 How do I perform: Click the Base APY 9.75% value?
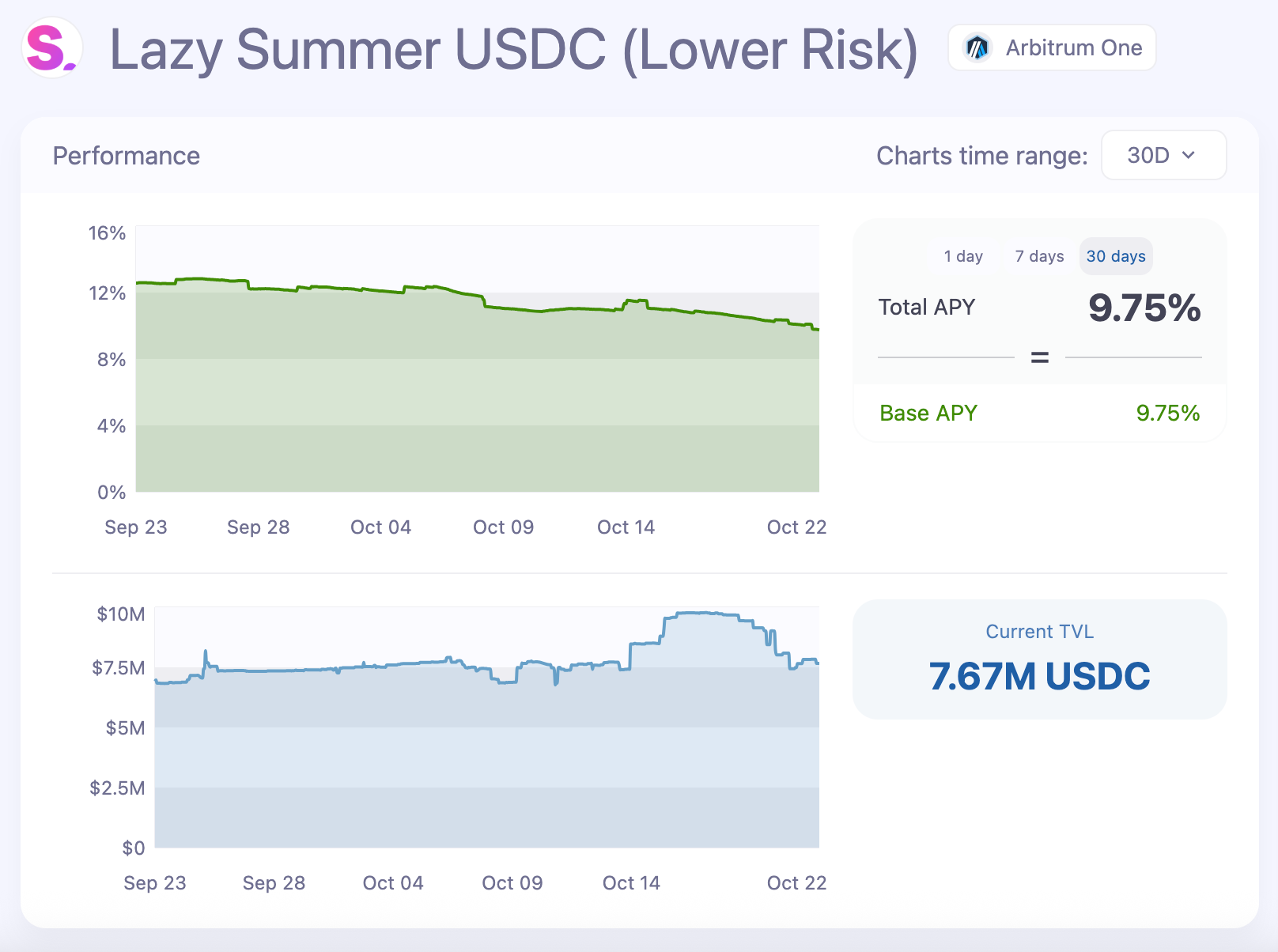[x=1167, y=413]
